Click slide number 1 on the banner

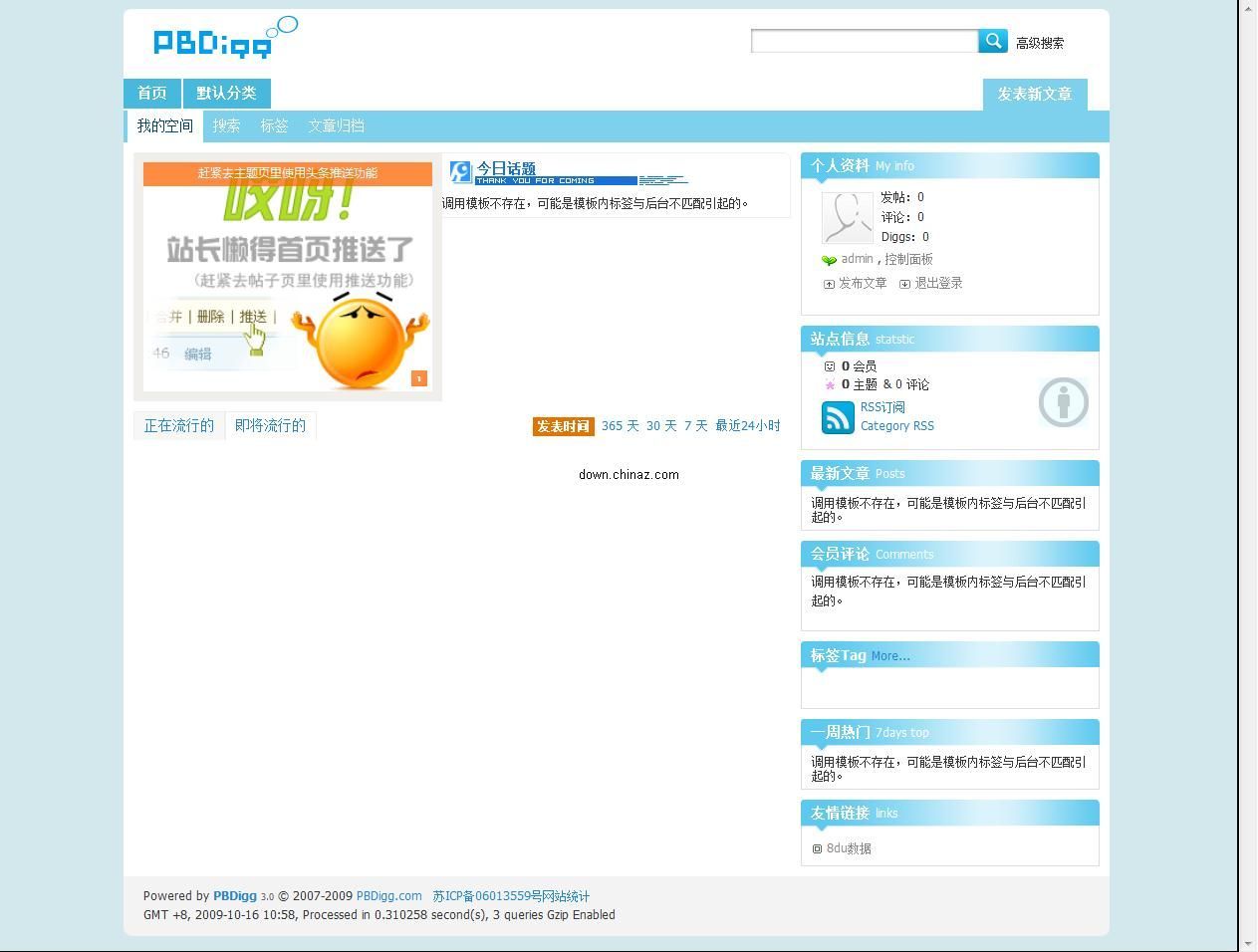tap(419, 378)
